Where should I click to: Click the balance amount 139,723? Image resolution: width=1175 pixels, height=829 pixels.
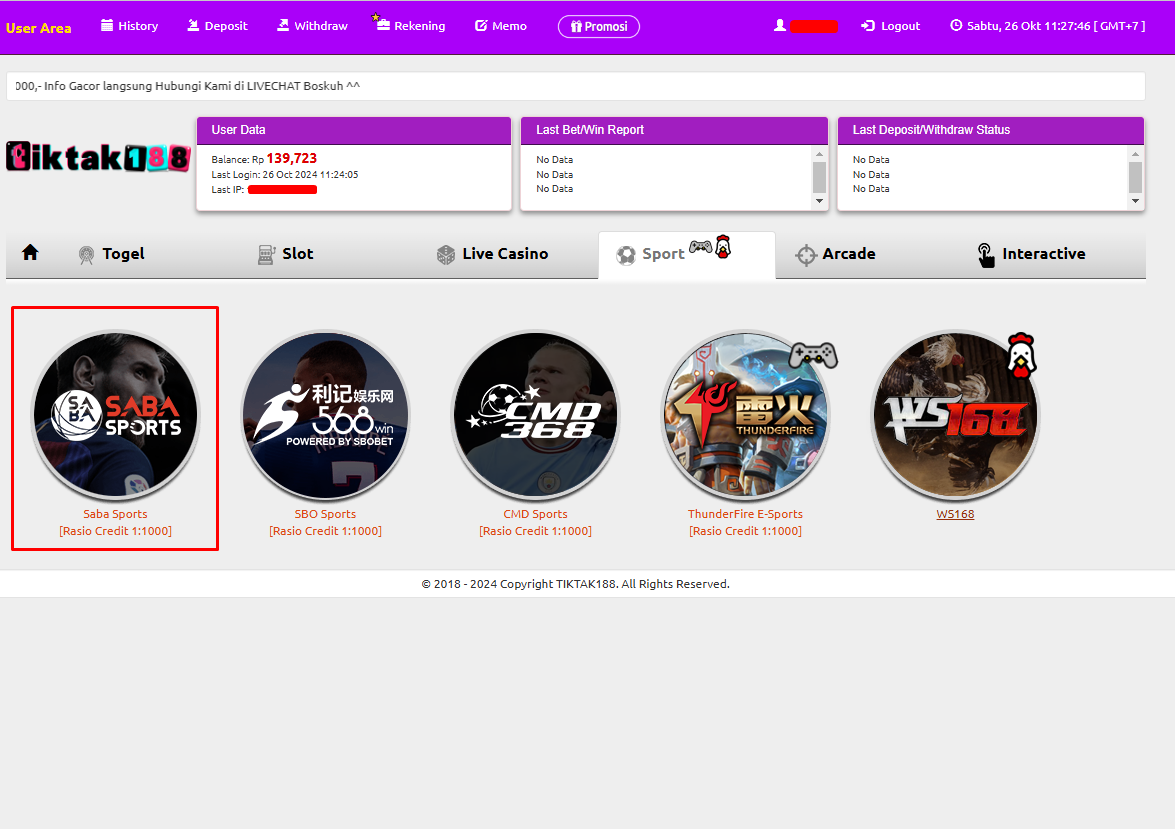(292, 158)
